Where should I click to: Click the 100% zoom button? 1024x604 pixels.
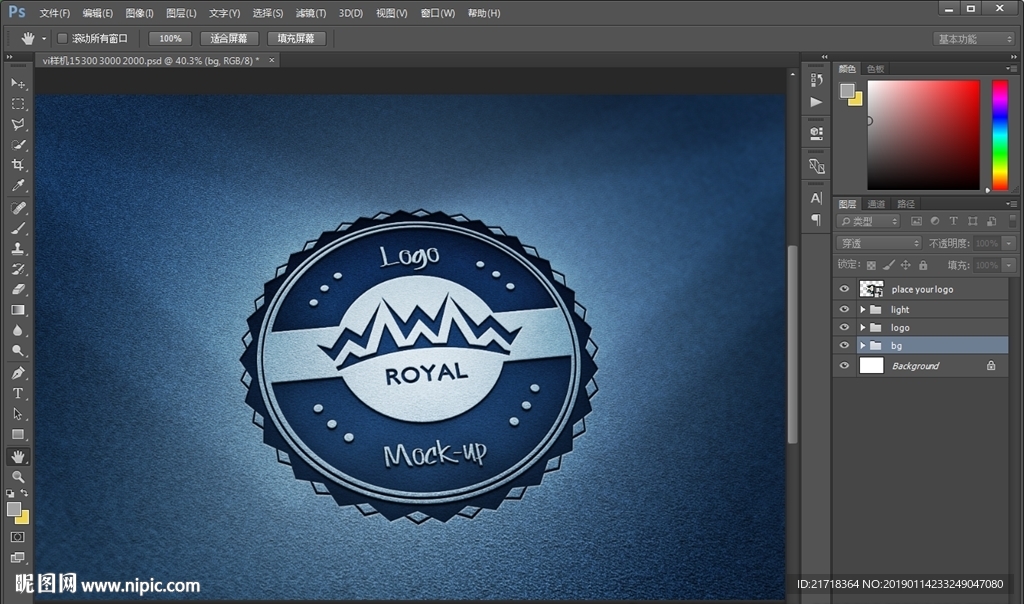[x=170, y=39]
